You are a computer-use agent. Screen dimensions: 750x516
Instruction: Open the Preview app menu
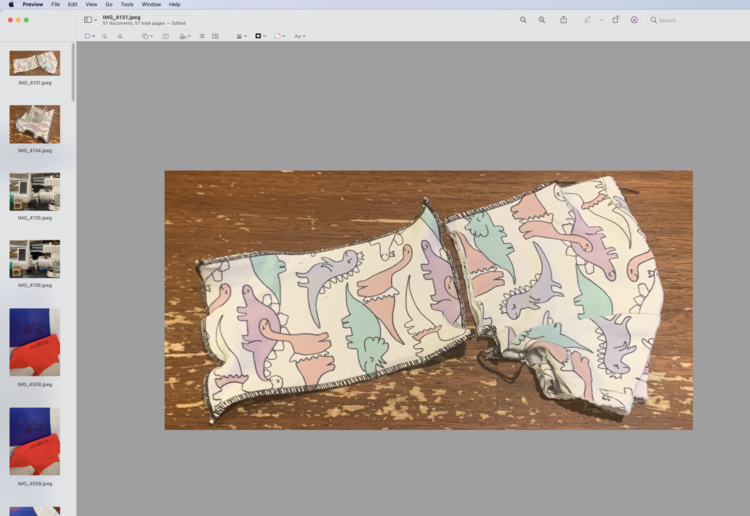pyautogui.click(x=33, y=4)
